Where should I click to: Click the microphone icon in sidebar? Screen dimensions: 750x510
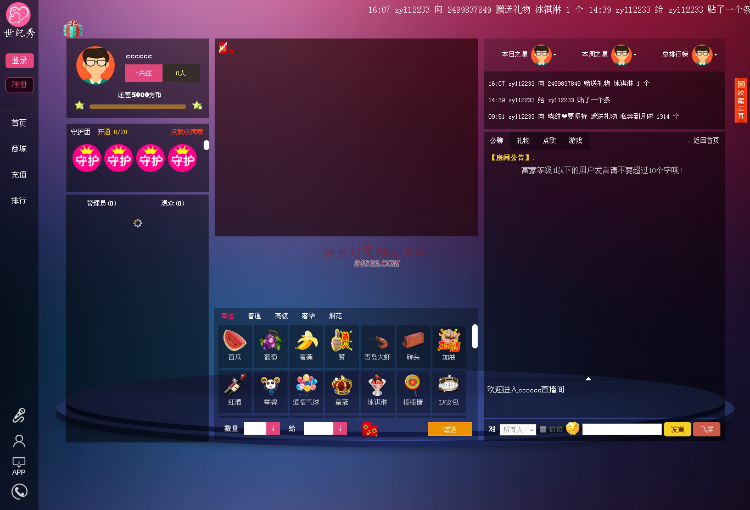[x=19, y=415]
